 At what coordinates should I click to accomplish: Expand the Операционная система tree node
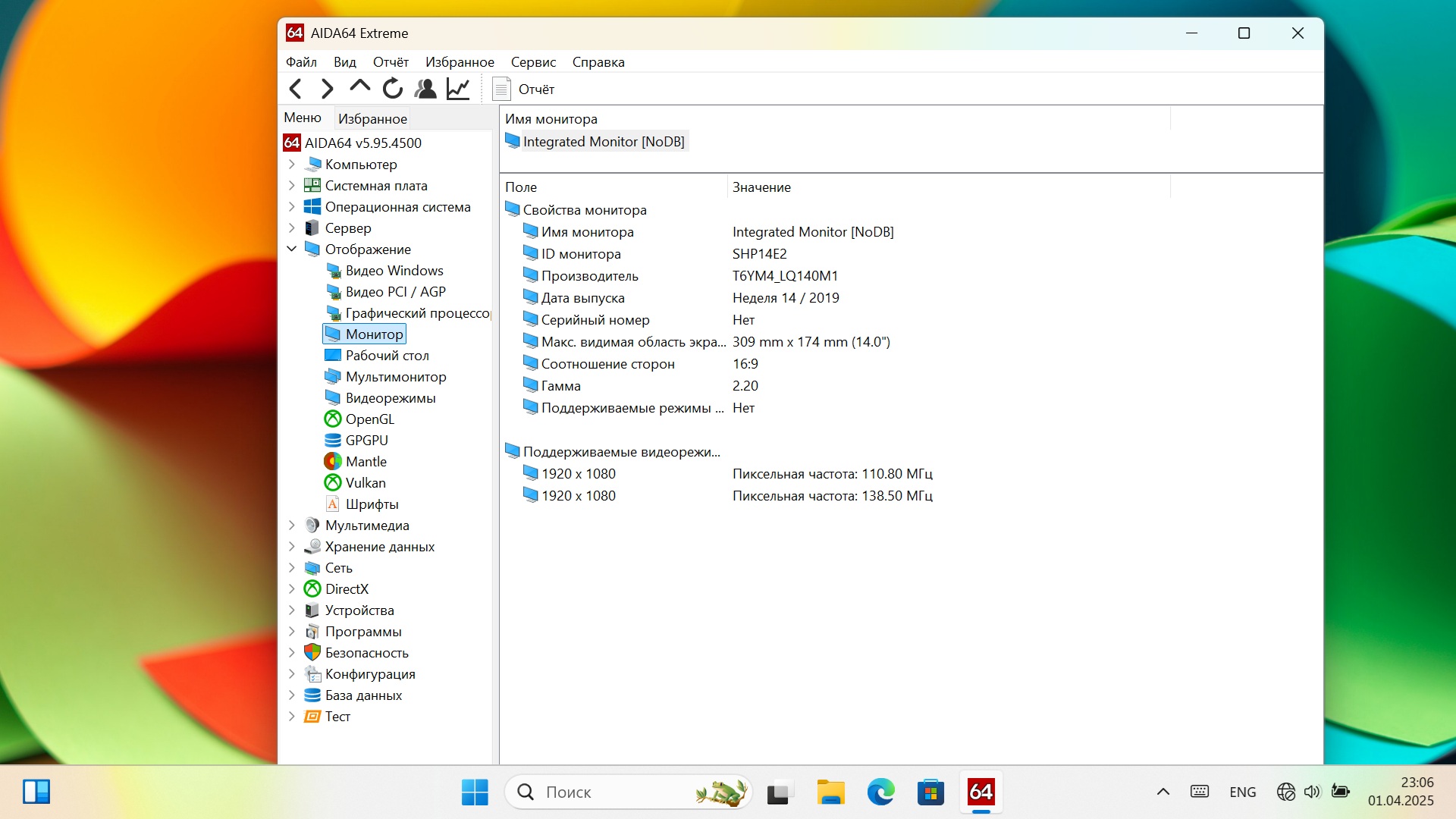(x=292, y=206)
